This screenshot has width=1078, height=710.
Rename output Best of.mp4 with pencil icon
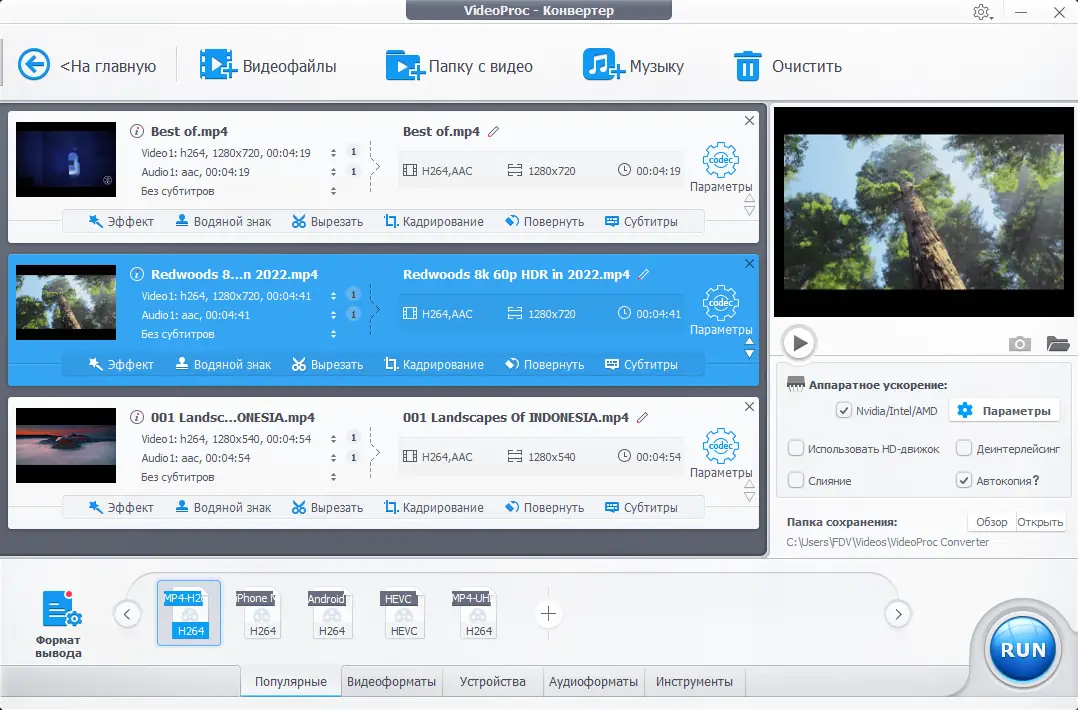coord(493,131)
